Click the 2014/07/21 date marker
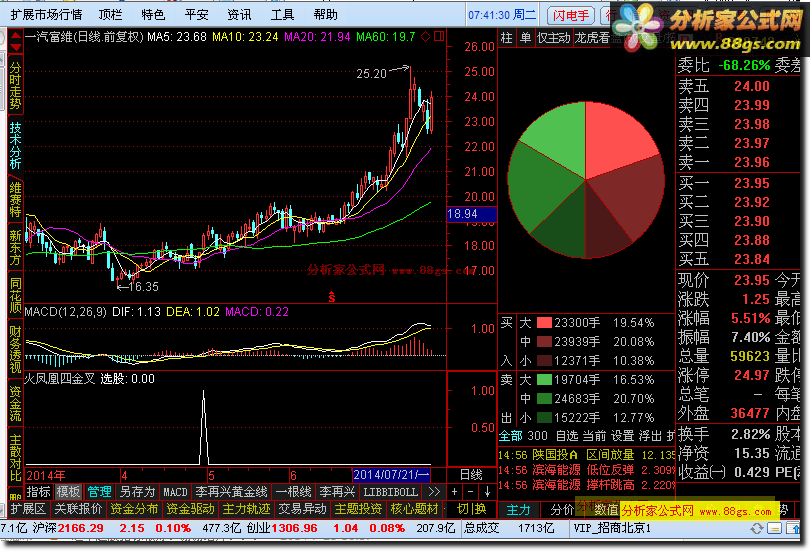 click(391, 475)
